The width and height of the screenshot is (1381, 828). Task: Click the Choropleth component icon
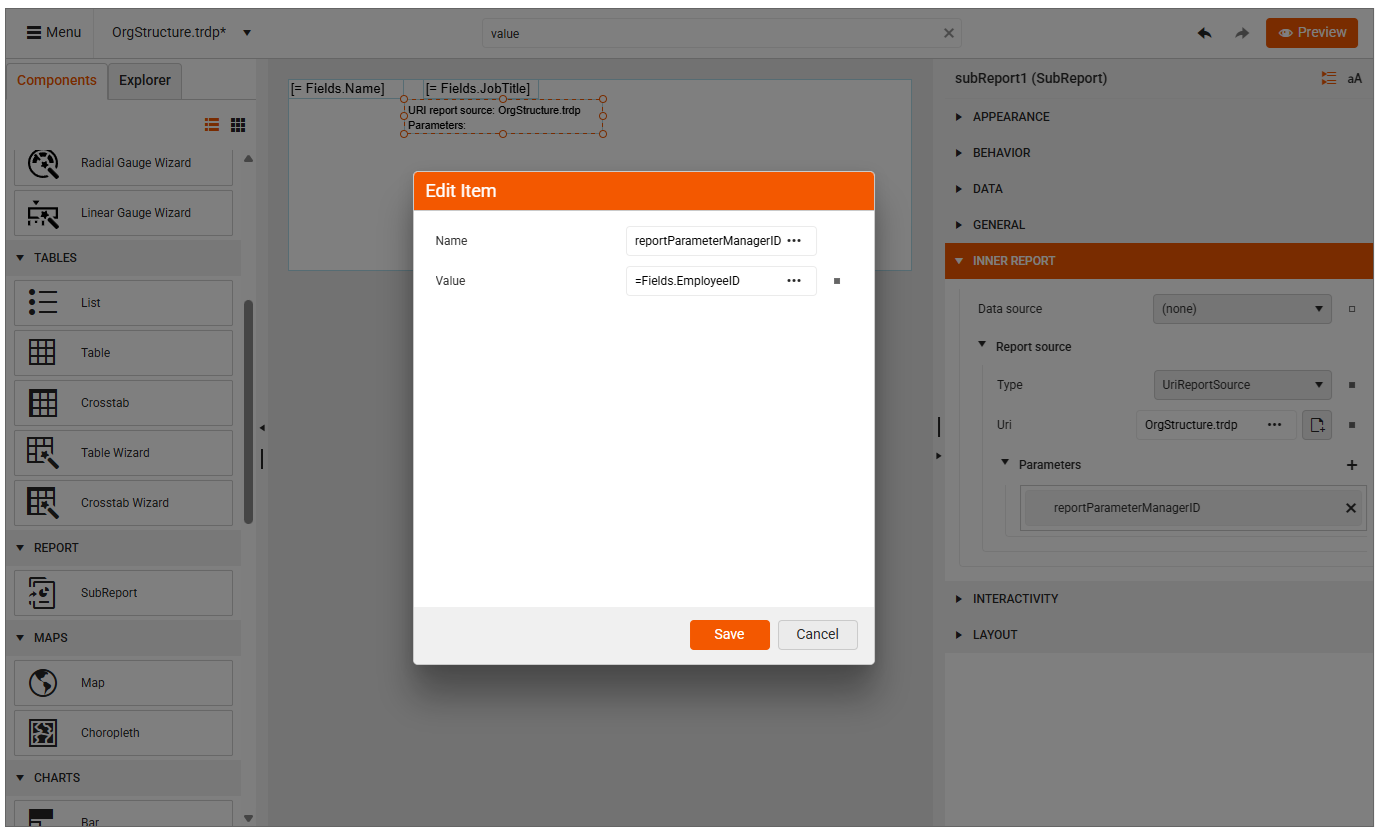pyautogui.click(x=42, y=732)
